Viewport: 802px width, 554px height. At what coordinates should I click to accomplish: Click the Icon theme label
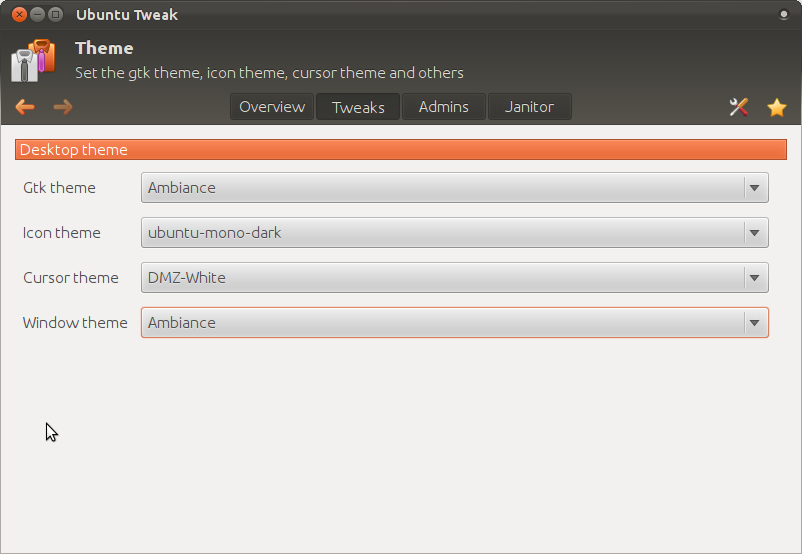(x=61, y=233)
